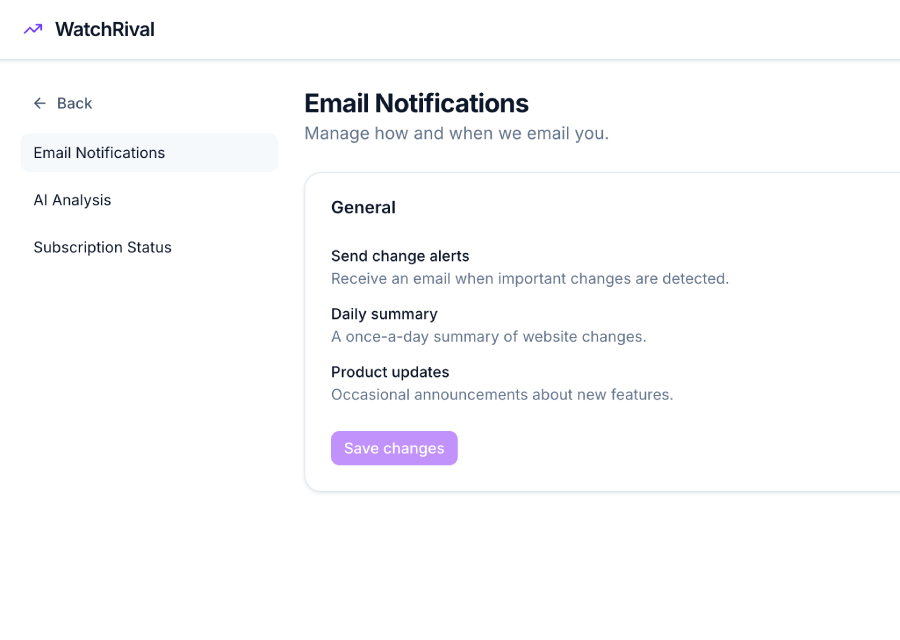Click the left arrow icon beside Back

coord(40,103)
